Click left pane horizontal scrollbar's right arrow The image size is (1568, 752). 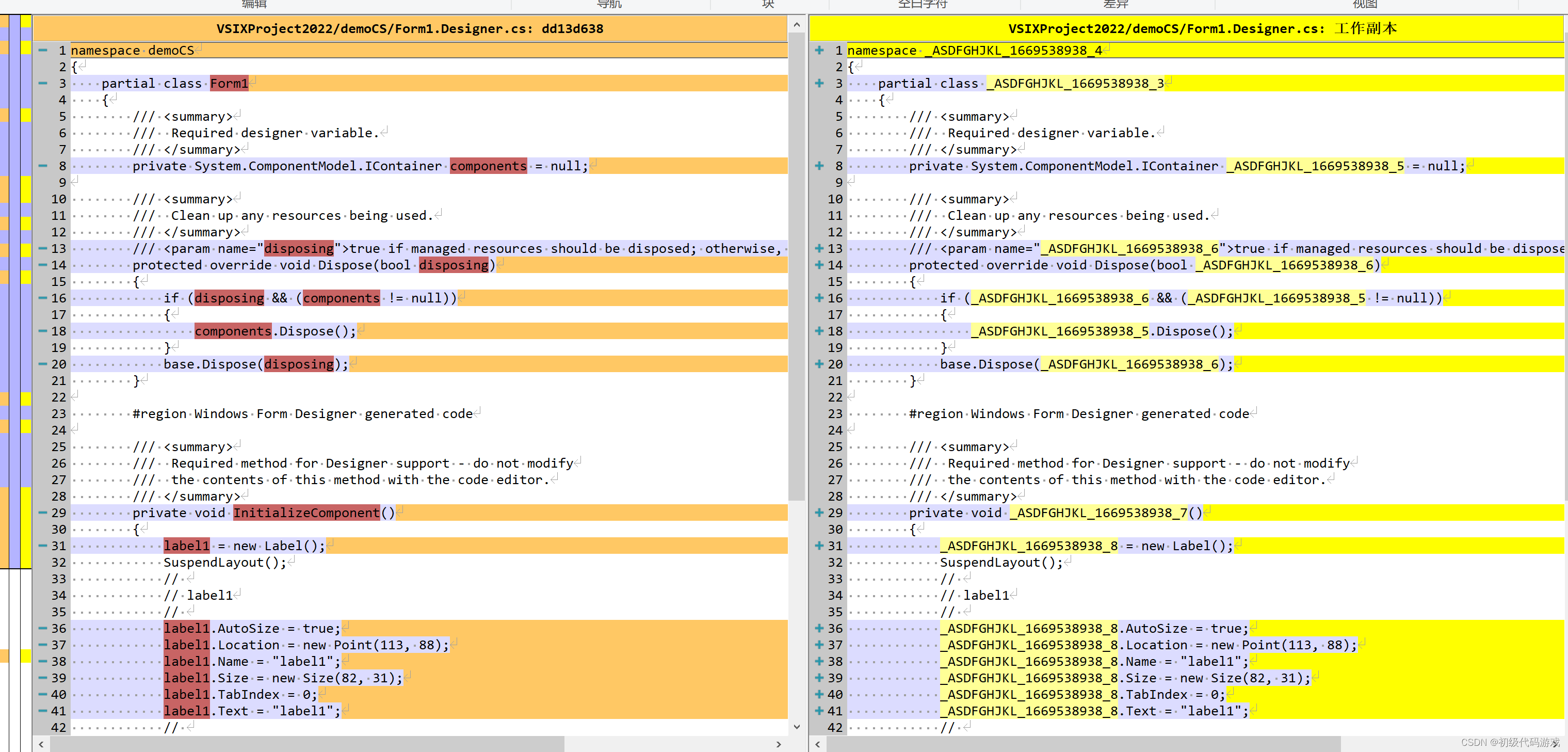779,744
